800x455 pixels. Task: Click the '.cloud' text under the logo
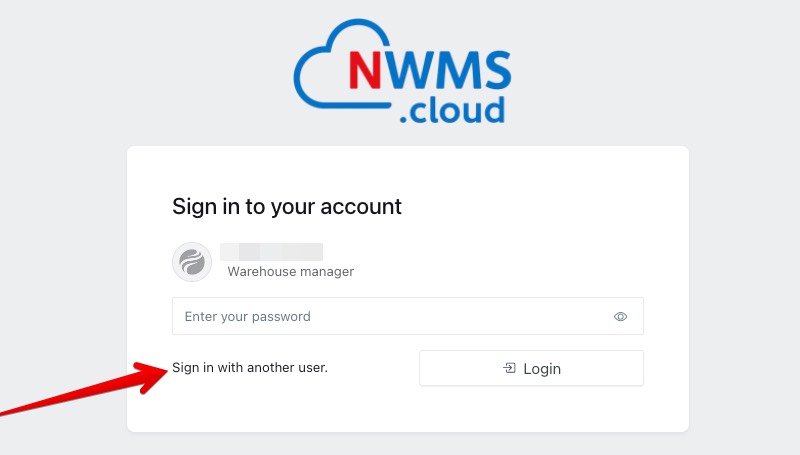(x=451, y=110)
